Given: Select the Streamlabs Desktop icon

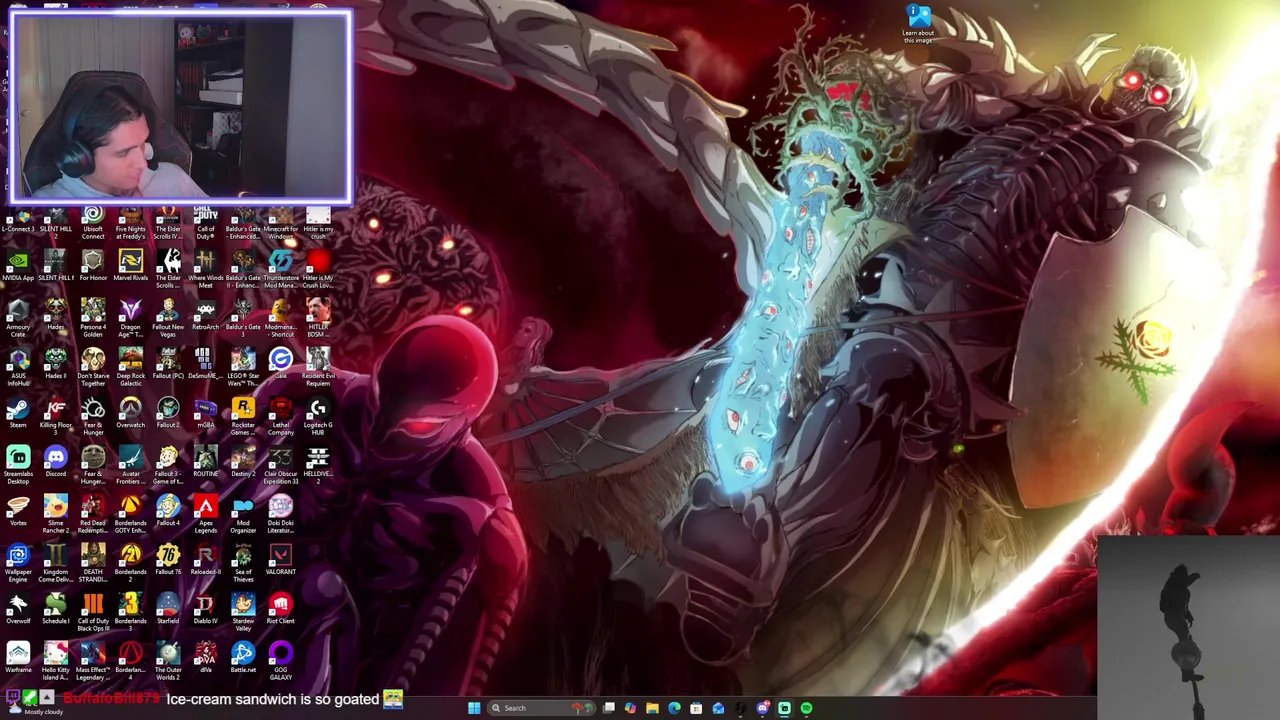Looking at the screenshot, I should pyautogui.click(x=18, y=465).
